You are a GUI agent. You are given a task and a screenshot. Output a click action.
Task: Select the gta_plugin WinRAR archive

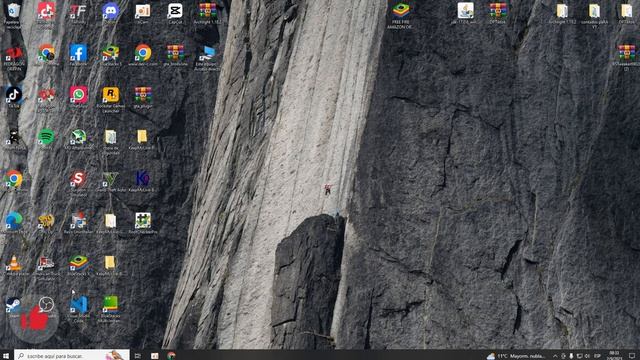pos(142,97)
